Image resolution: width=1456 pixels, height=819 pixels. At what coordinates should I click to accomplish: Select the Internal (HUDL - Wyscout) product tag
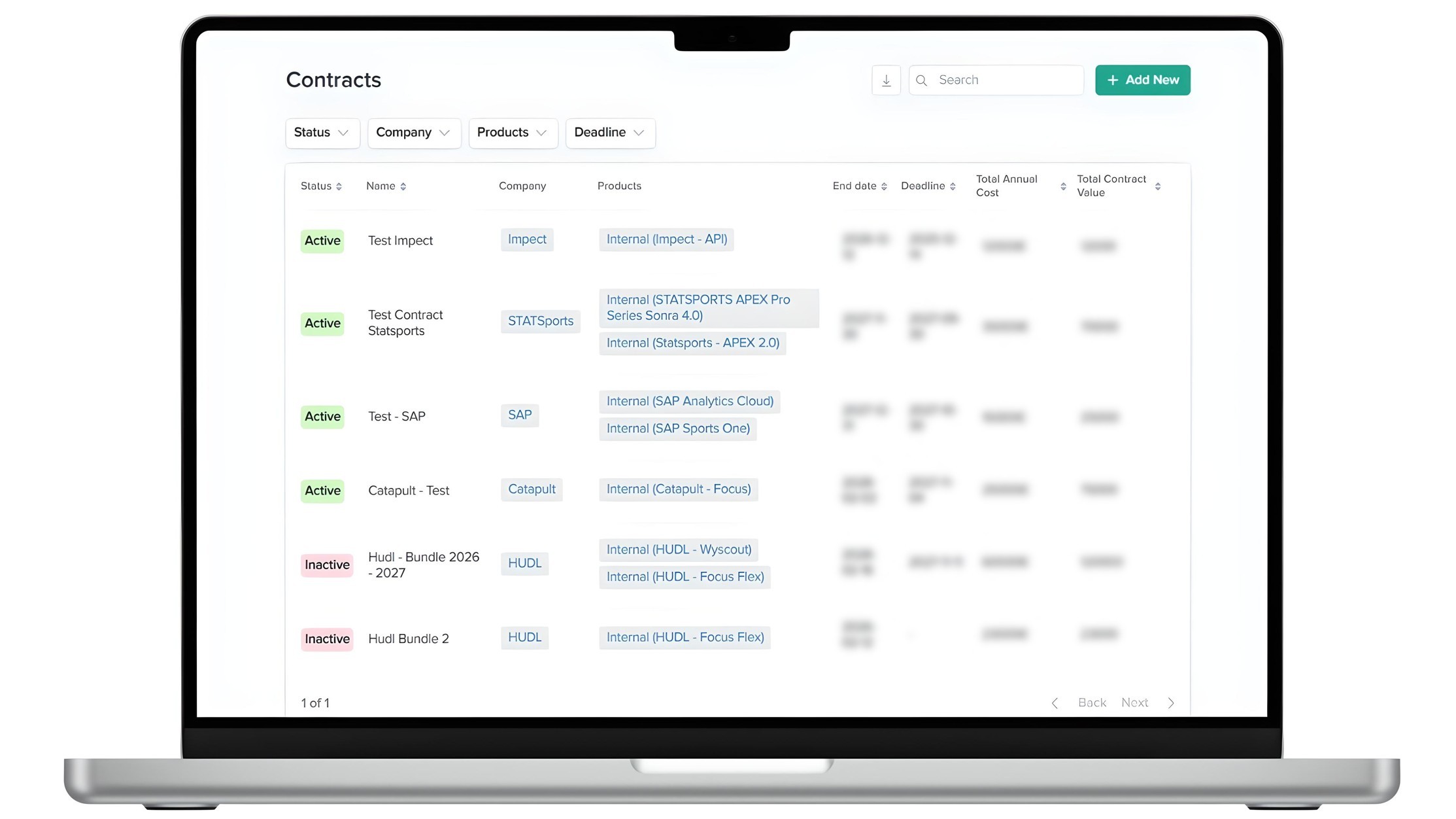678,549
